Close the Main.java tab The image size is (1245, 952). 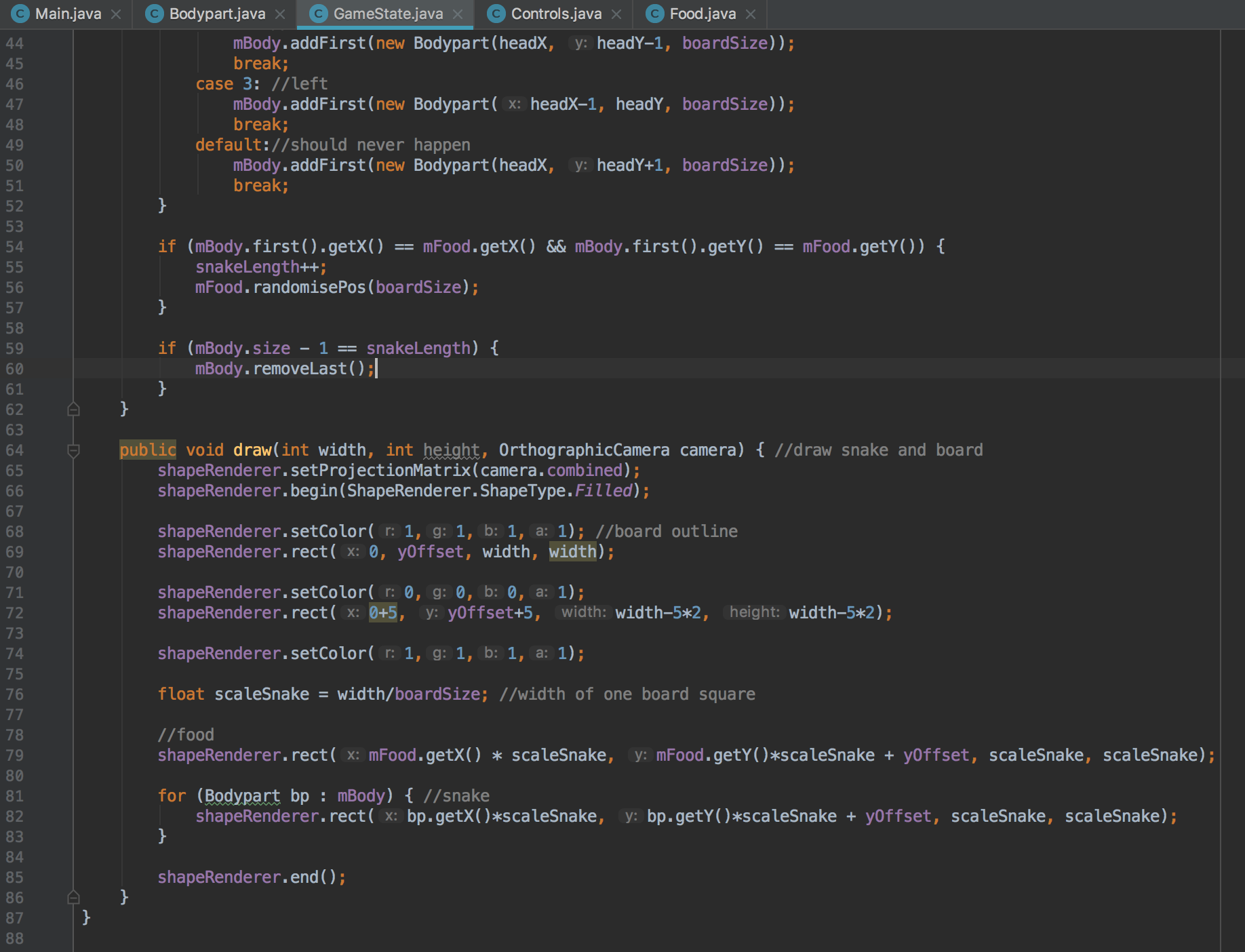(116, 14)
